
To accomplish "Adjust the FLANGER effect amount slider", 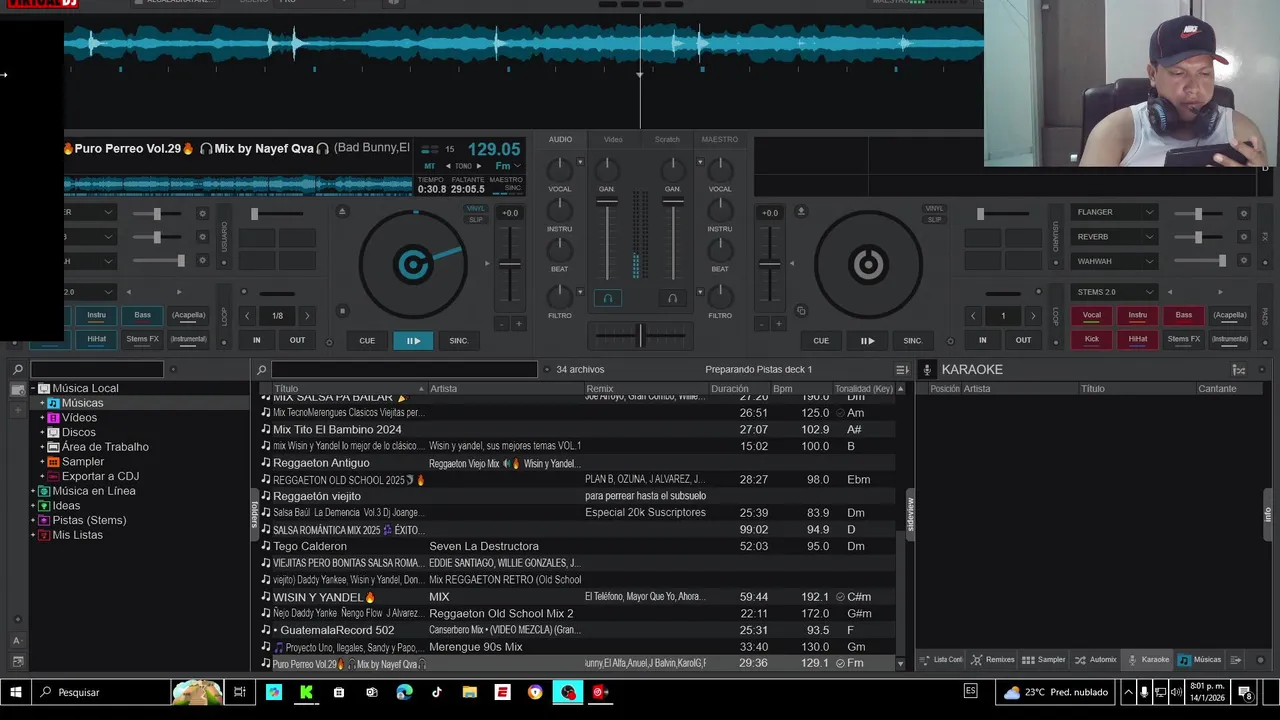I will [x=1198, y=213].
